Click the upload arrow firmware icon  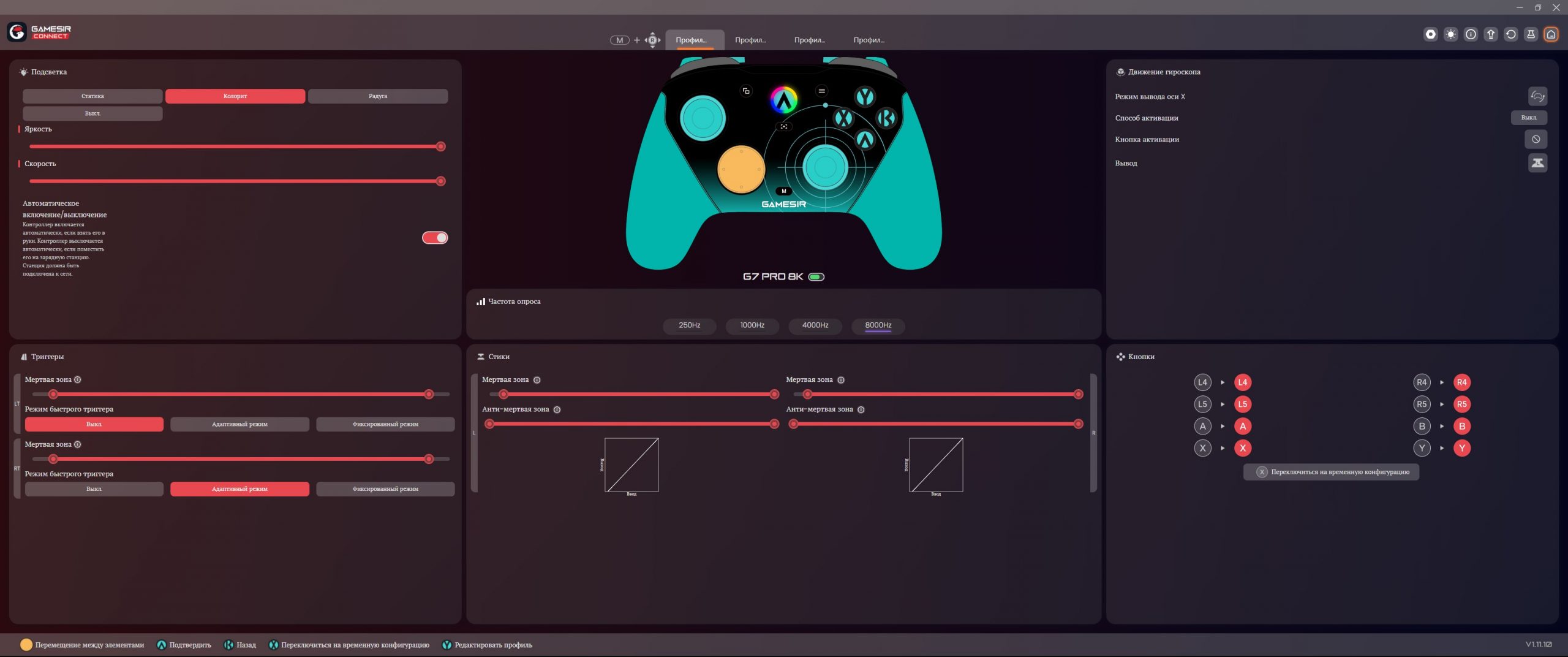pyautogui.click(x=1491, y=34)
